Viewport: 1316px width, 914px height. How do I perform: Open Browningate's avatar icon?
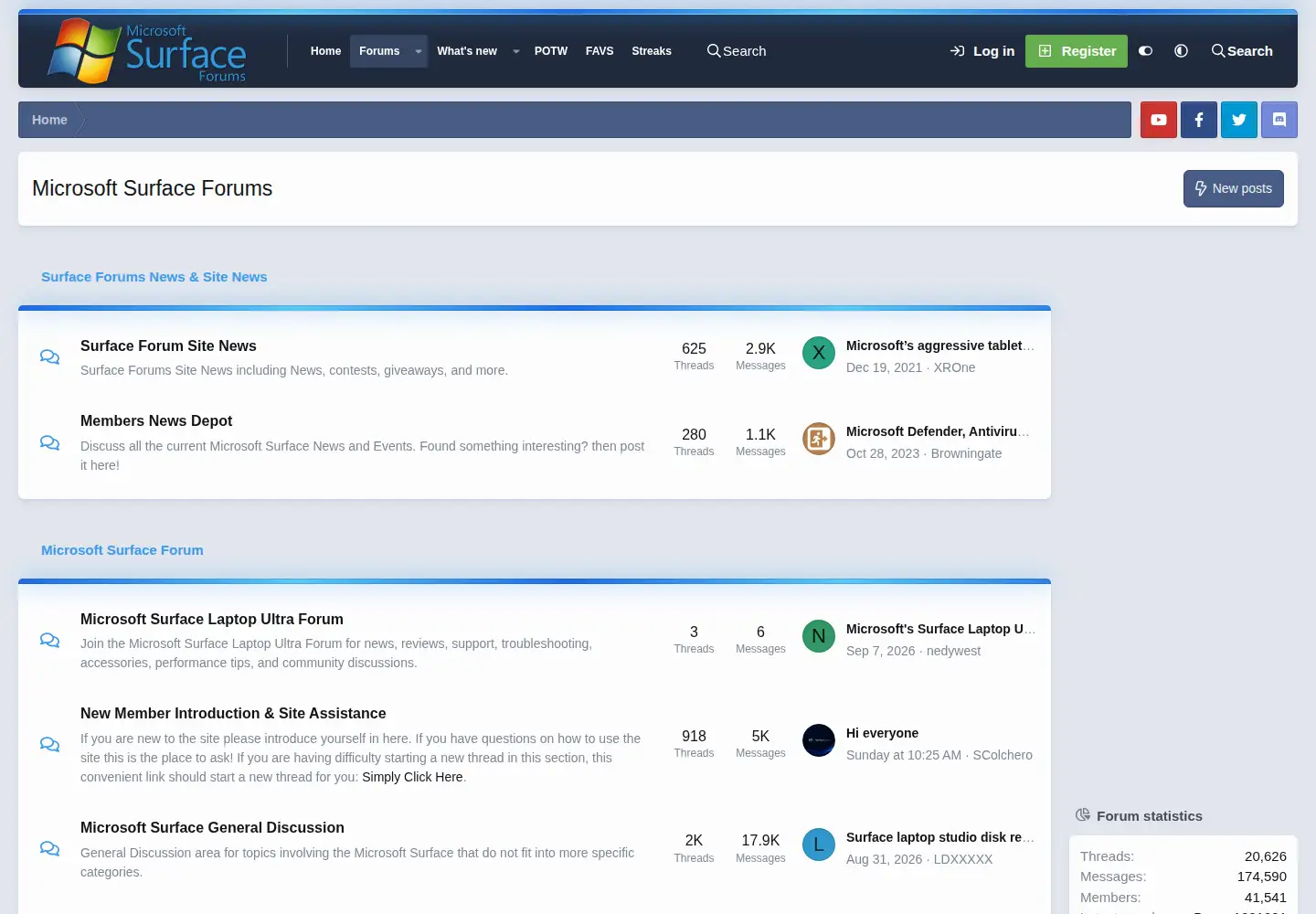[x=819, y=439]
